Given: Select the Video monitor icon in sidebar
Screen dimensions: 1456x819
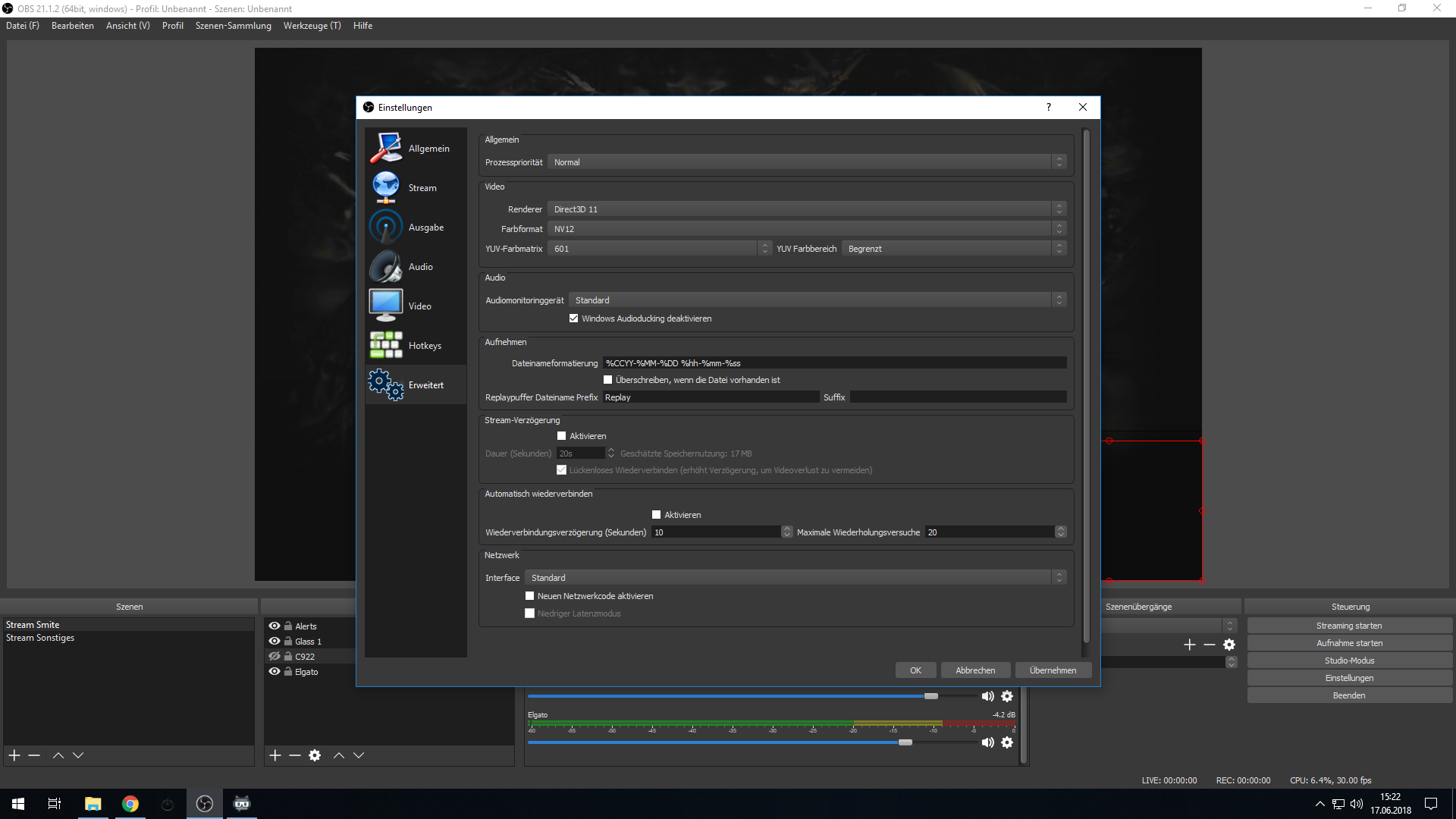Looking at the screenshot, I should pyautogui.click(x=386, y=306).
